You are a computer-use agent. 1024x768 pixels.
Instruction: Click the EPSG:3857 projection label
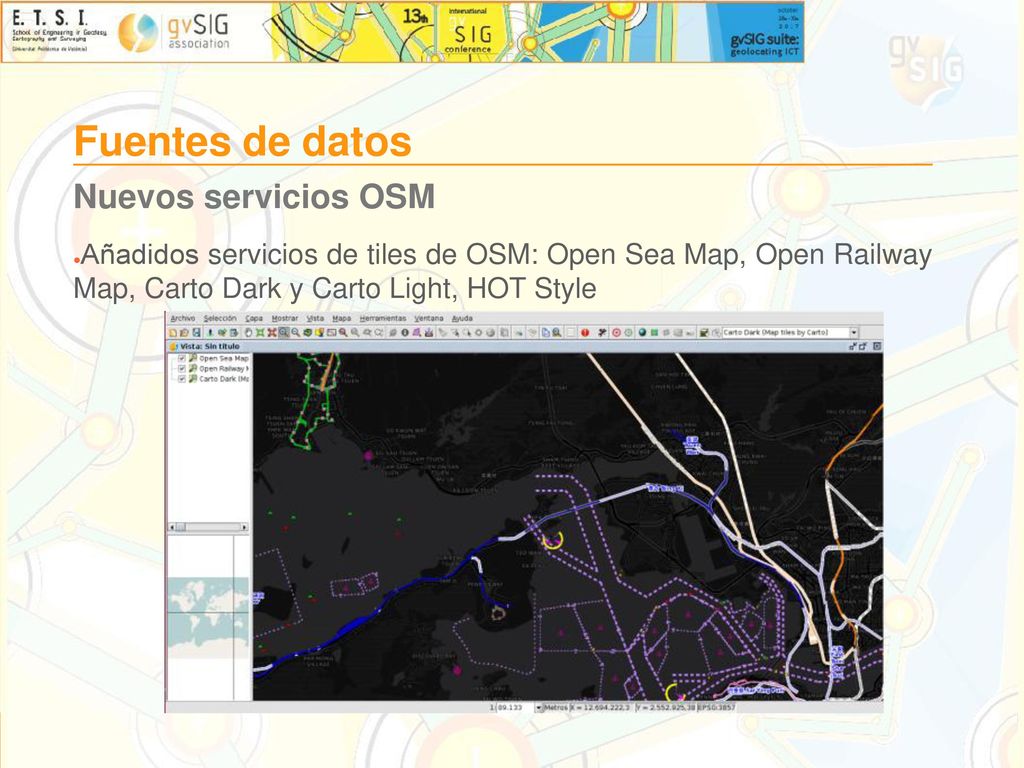[x=716, y=707]
